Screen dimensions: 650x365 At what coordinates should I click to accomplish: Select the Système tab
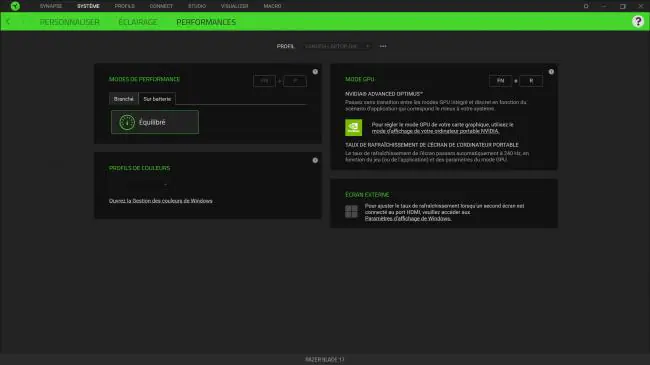(88, 6)
